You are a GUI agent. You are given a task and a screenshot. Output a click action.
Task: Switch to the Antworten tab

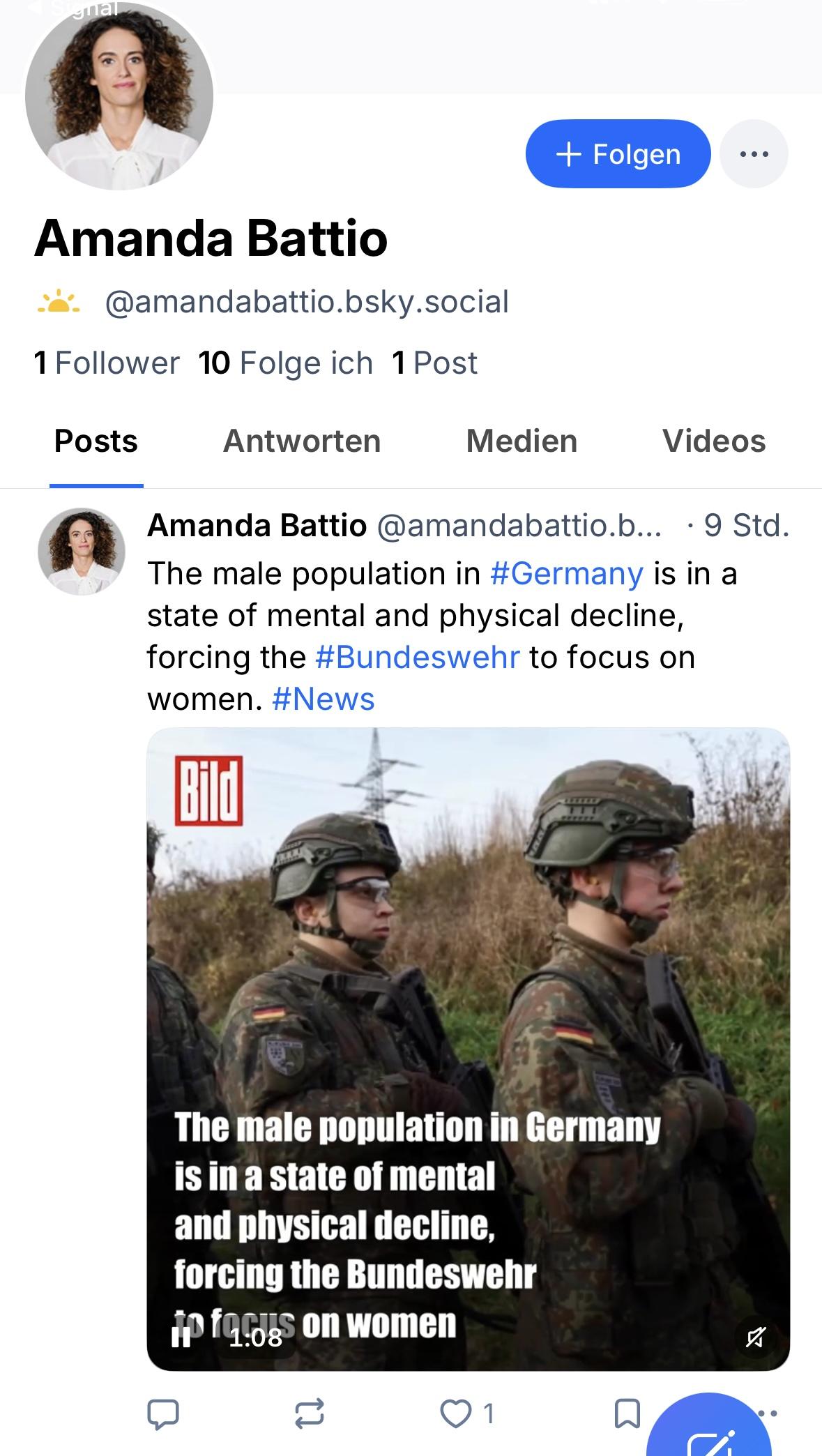(302, 441)
